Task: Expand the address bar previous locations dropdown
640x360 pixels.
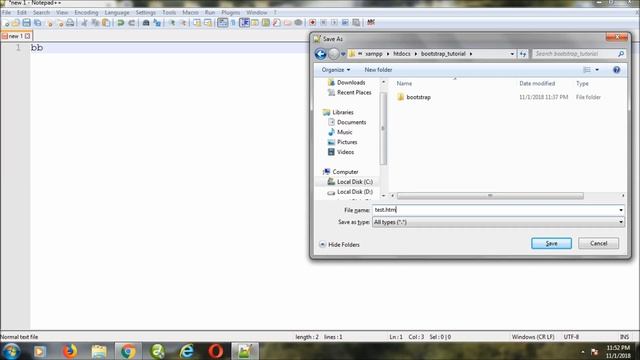Action: [x=512, y=54]
